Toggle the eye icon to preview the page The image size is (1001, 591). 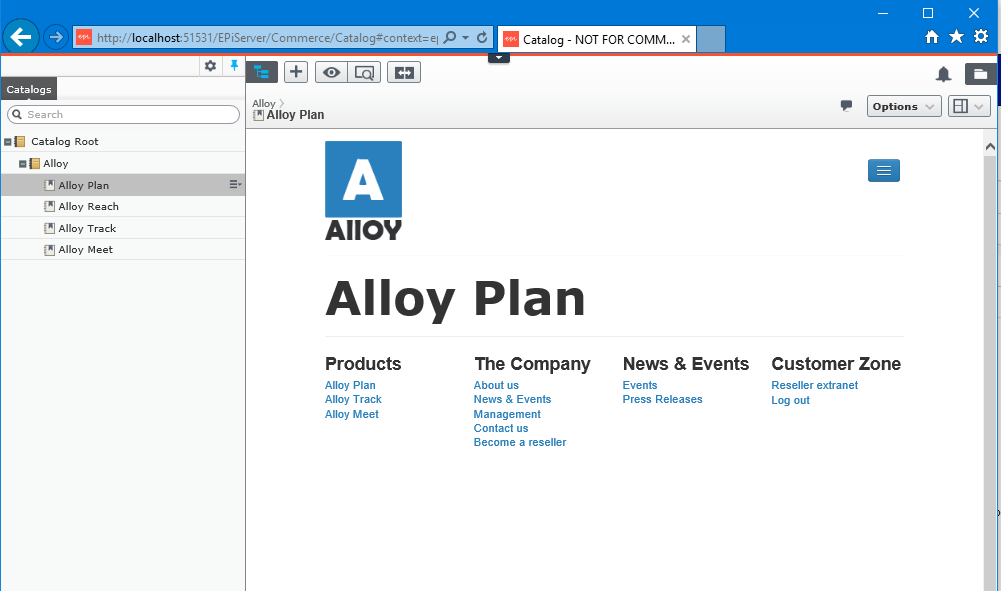click(330, 71)
